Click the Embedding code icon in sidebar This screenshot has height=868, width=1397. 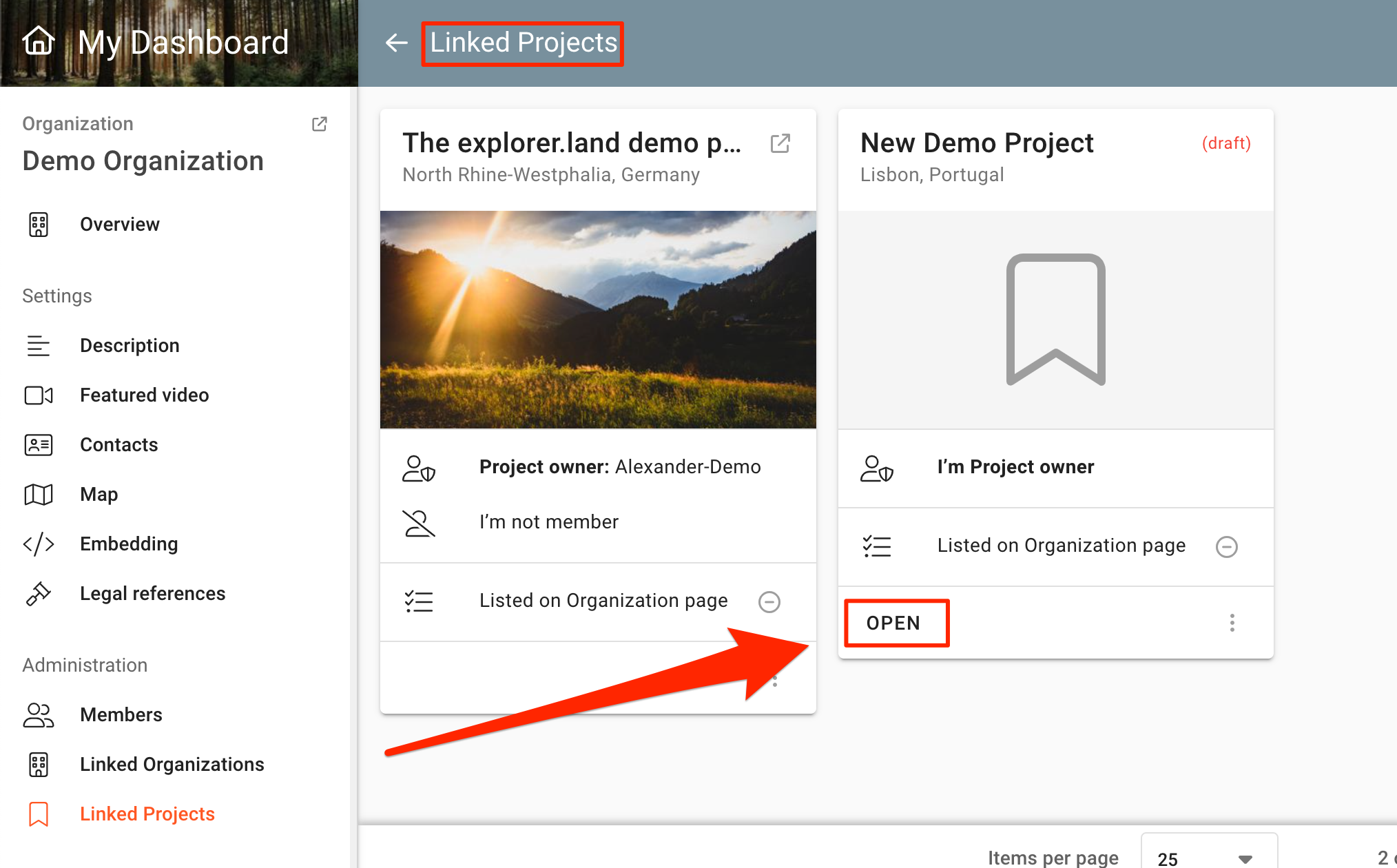point(39,544)
